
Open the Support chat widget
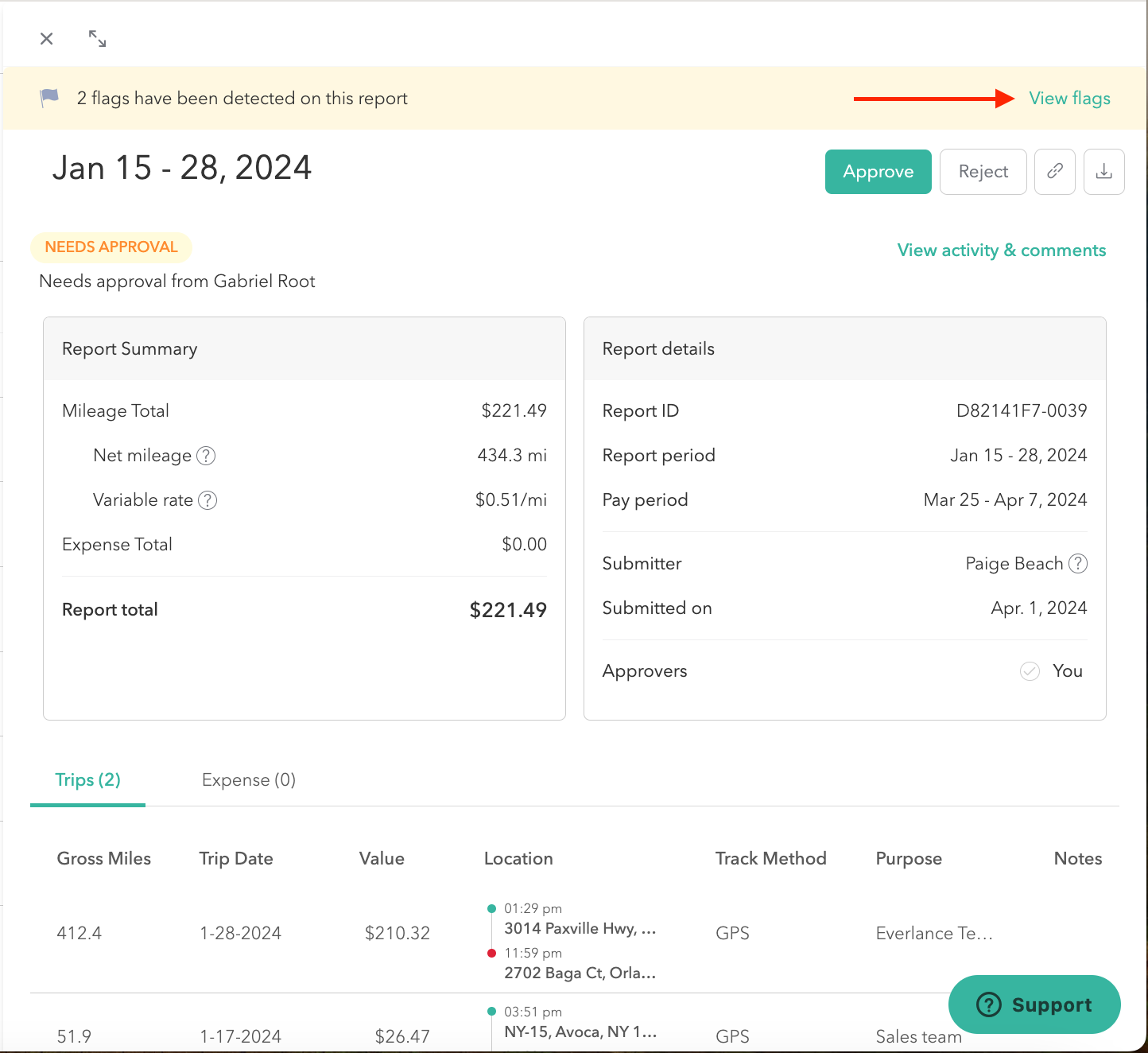[x=1034, y=1004]
